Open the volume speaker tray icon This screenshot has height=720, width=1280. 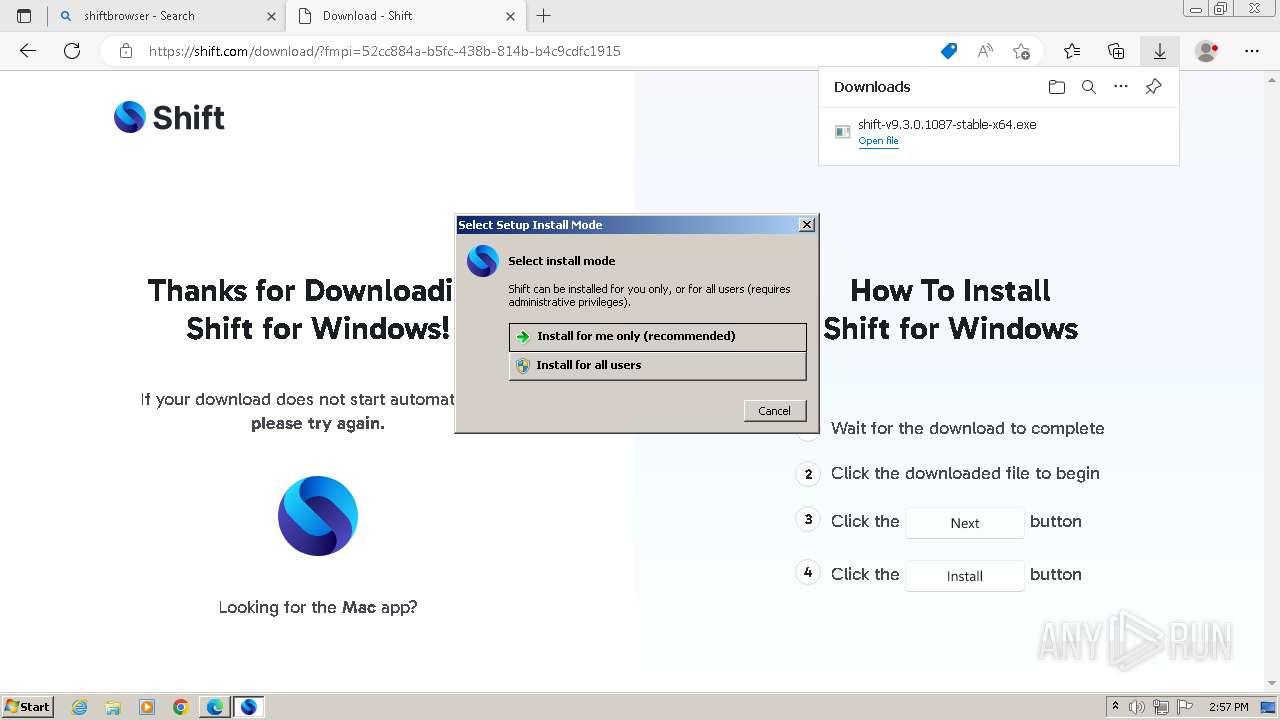pos(1137,707)
